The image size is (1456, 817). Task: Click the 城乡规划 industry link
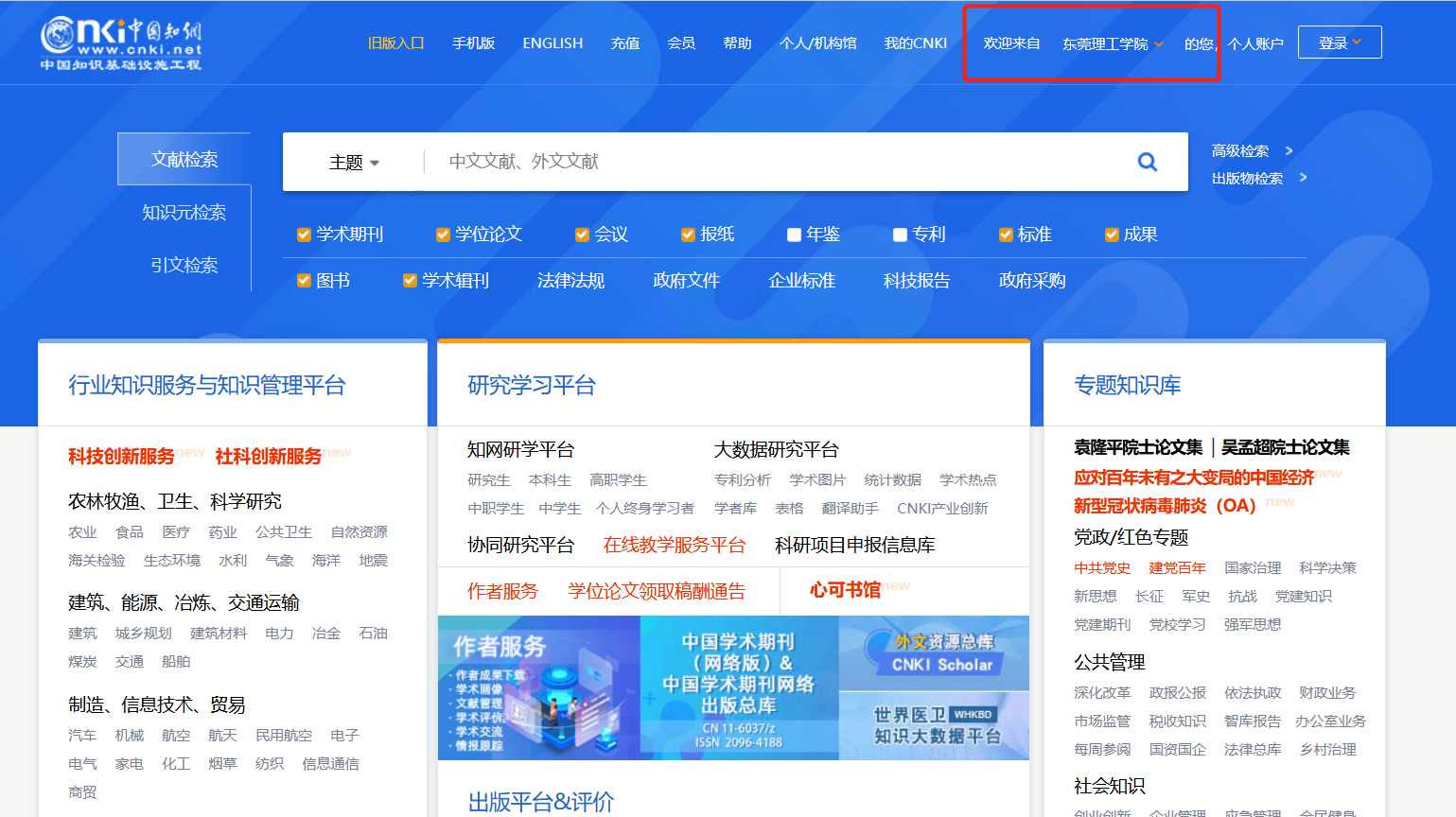coord(143,634)
